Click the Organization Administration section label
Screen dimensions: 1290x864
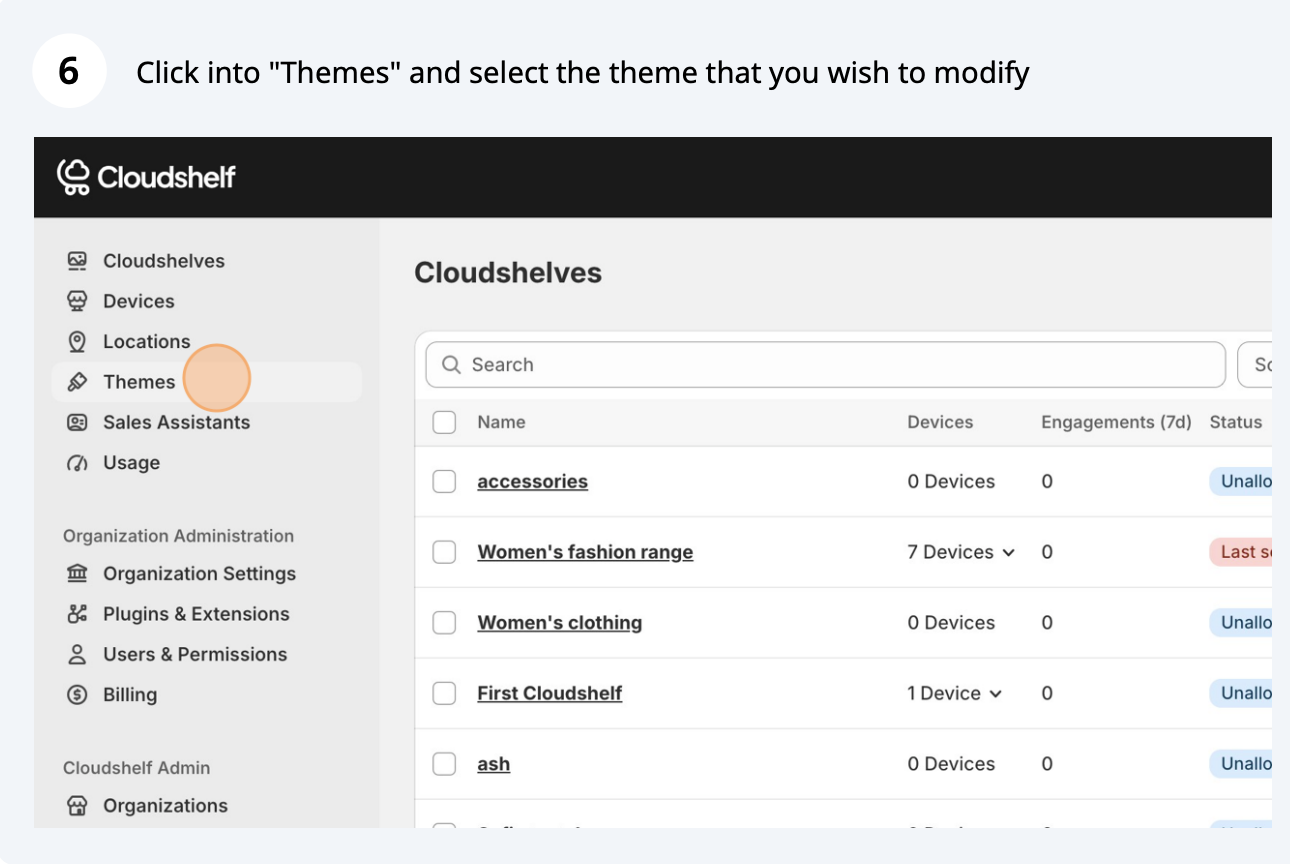(x=178, y=536)
